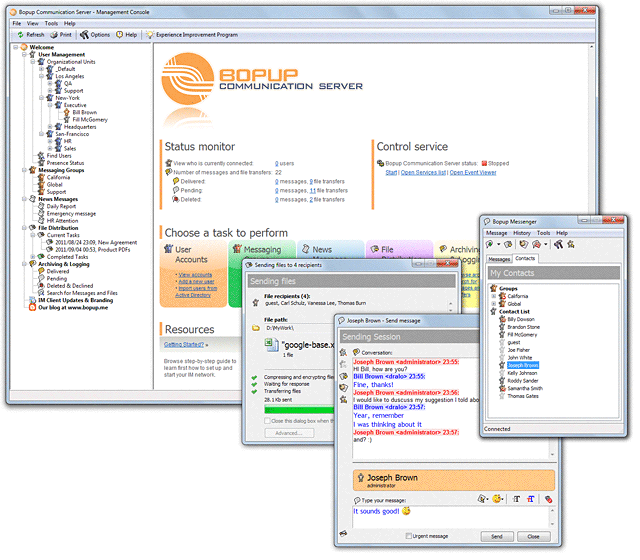640x560 pixels.
Task: Collapse the Los Angeles node
Action: pyautogui.click(x=41, y=76)
